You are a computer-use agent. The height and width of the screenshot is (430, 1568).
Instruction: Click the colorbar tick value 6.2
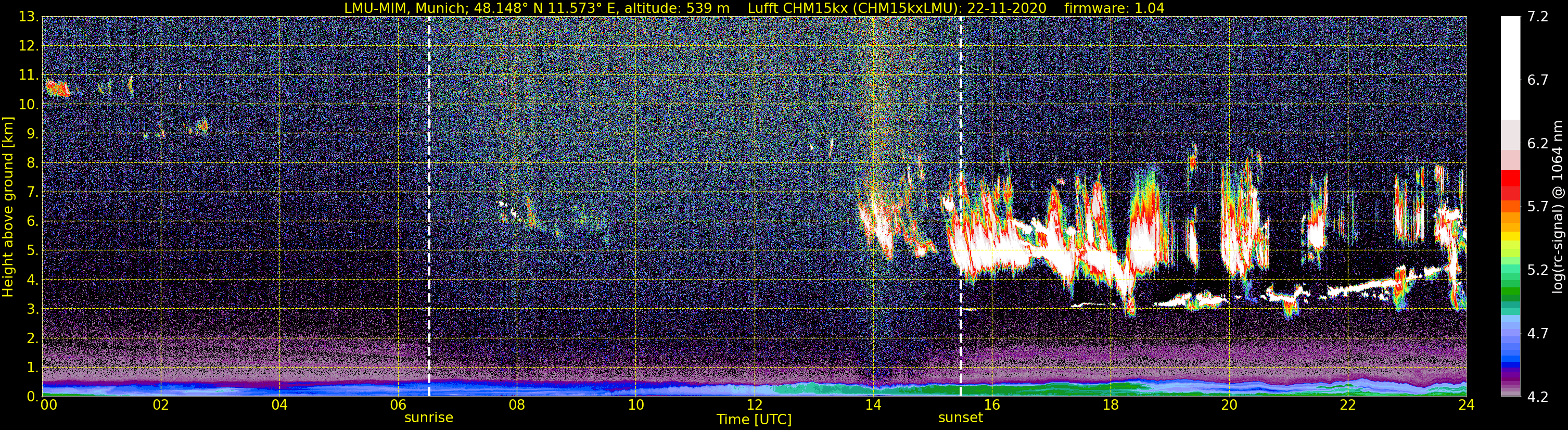point(1538,144)
